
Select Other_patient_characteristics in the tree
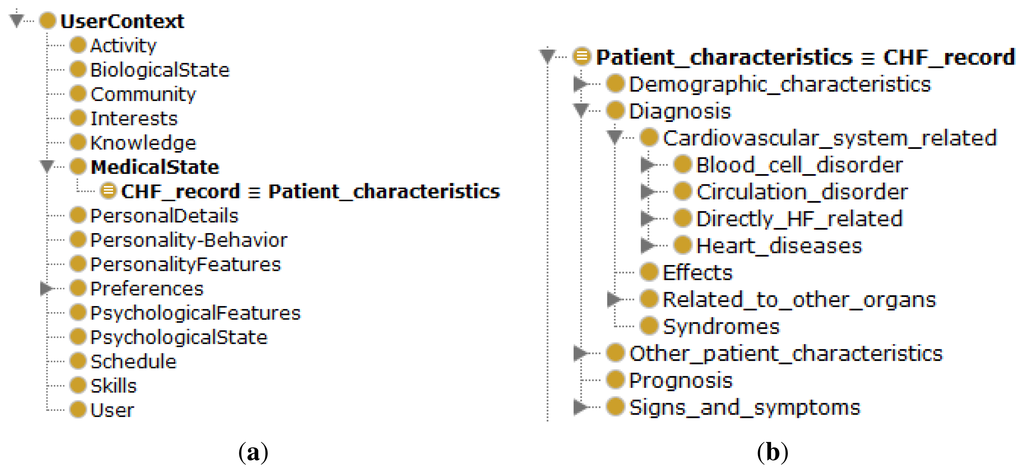[785, 353]
